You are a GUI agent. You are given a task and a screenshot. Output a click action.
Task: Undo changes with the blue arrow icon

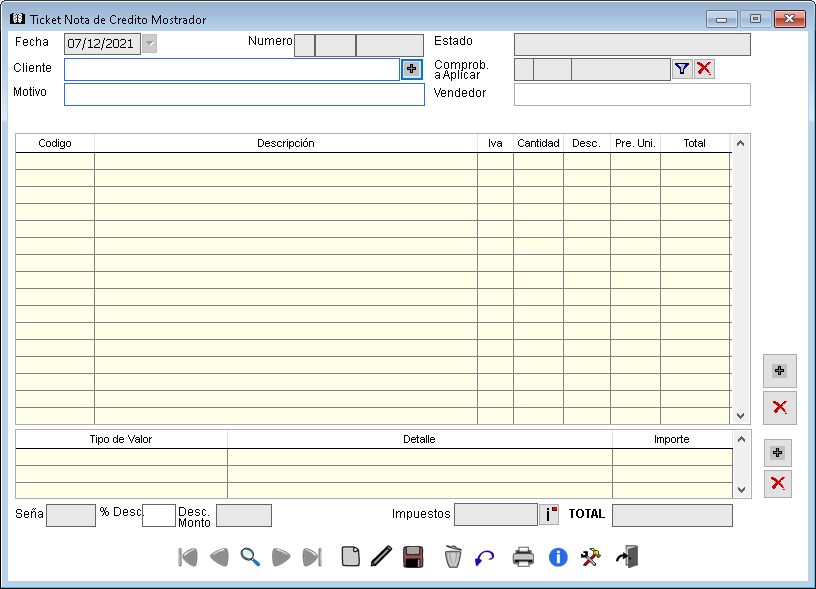click(x=485, y=557)
